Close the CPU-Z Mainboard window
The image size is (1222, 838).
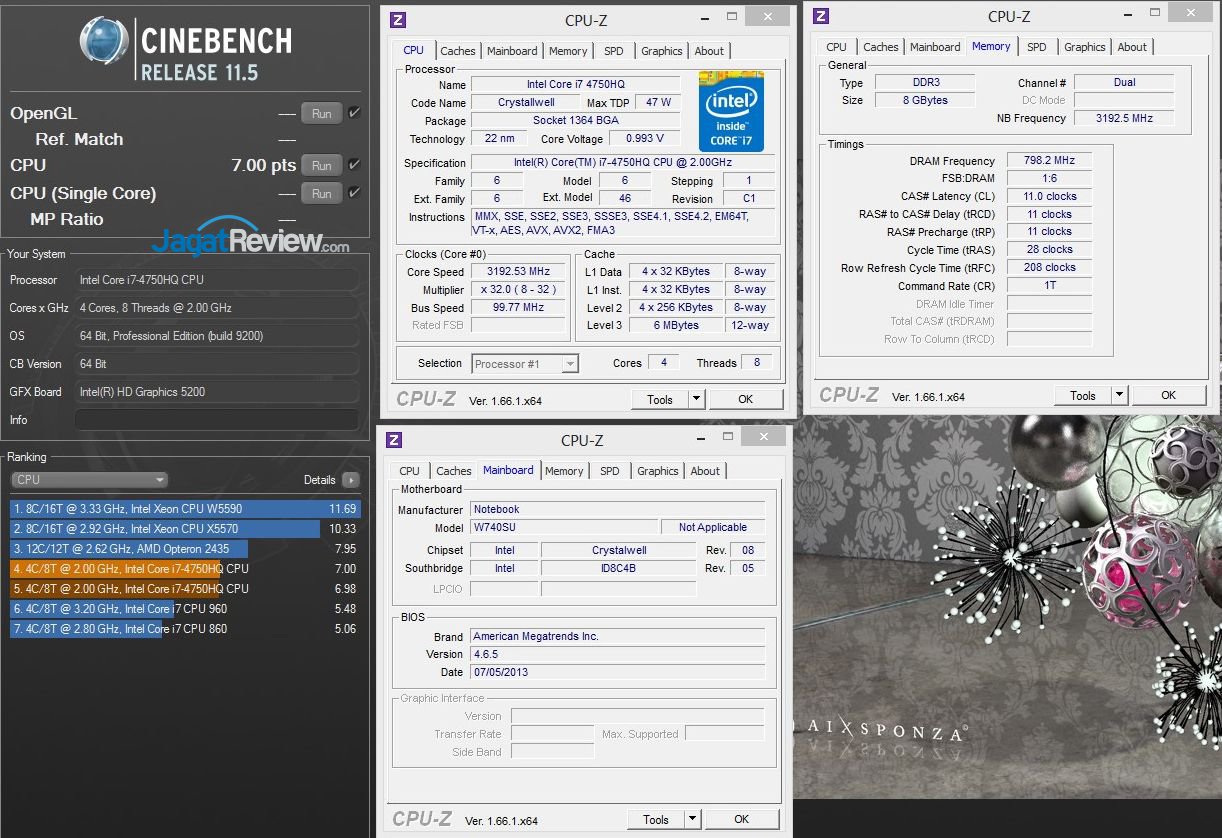pyautogui.click(x=763, y=436)
